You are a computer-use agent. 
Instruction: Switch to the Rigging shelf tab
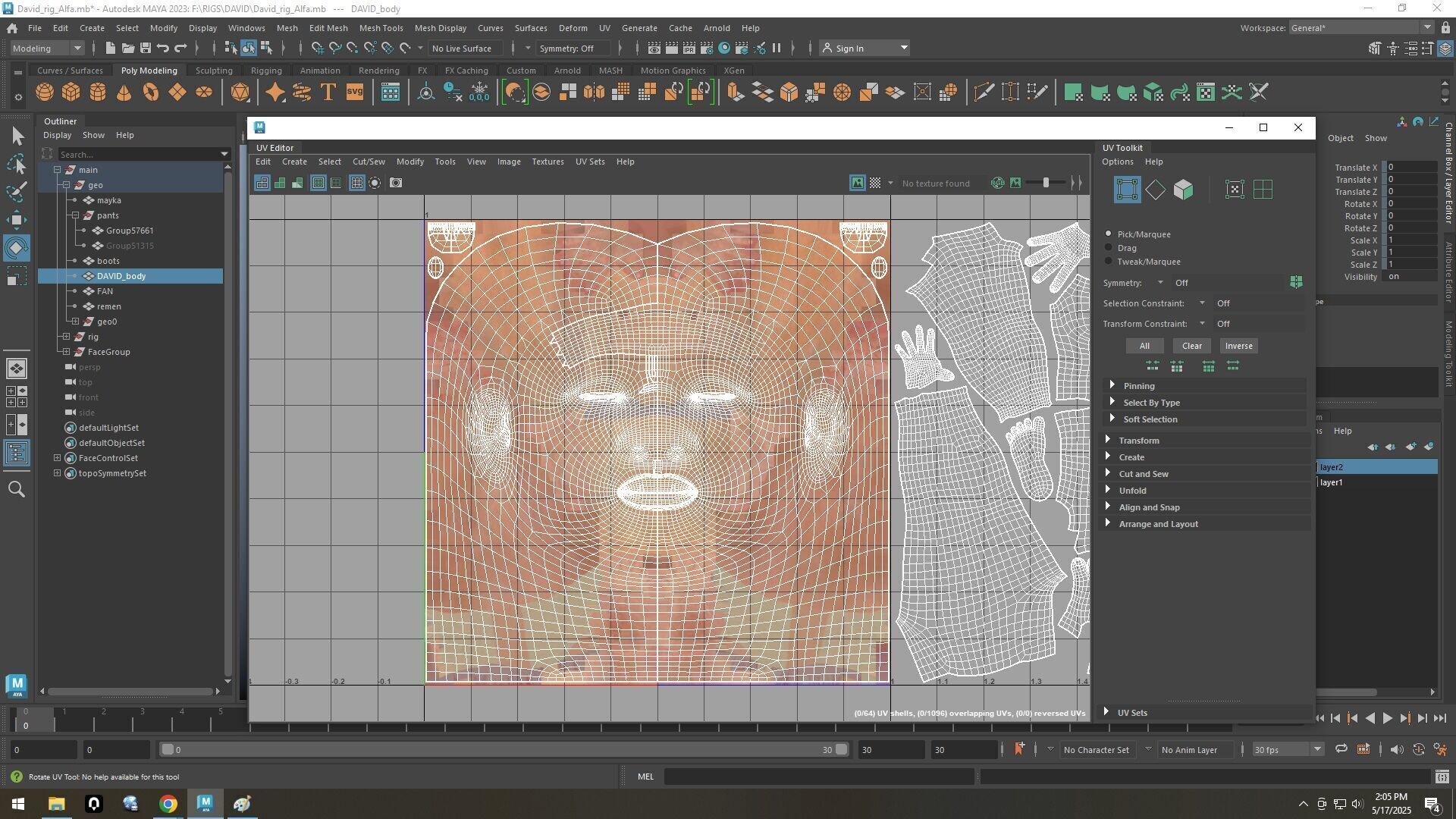coord(266,71)
